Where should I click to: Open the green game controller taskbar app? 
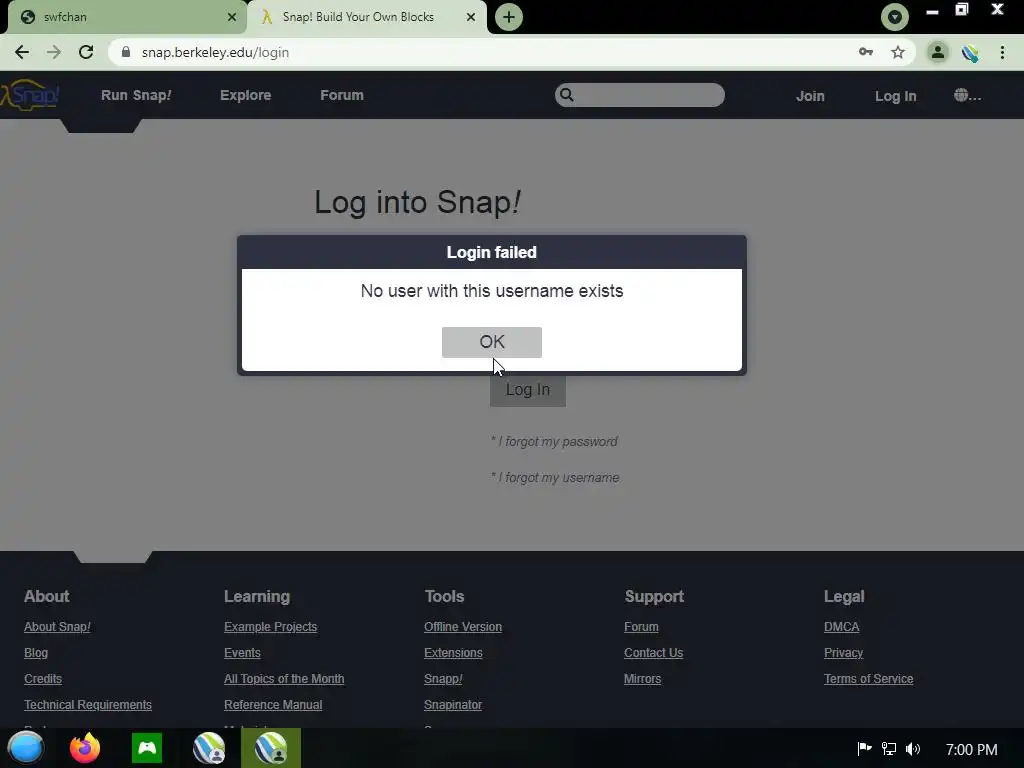[x=147, y=748]
